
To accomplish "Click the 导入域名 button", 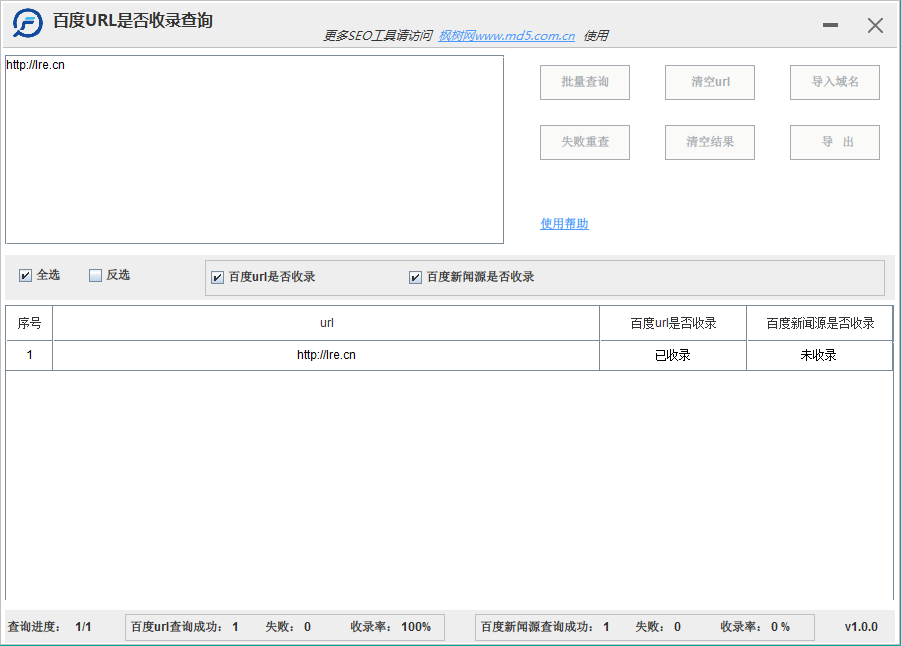I will [835, 82].
